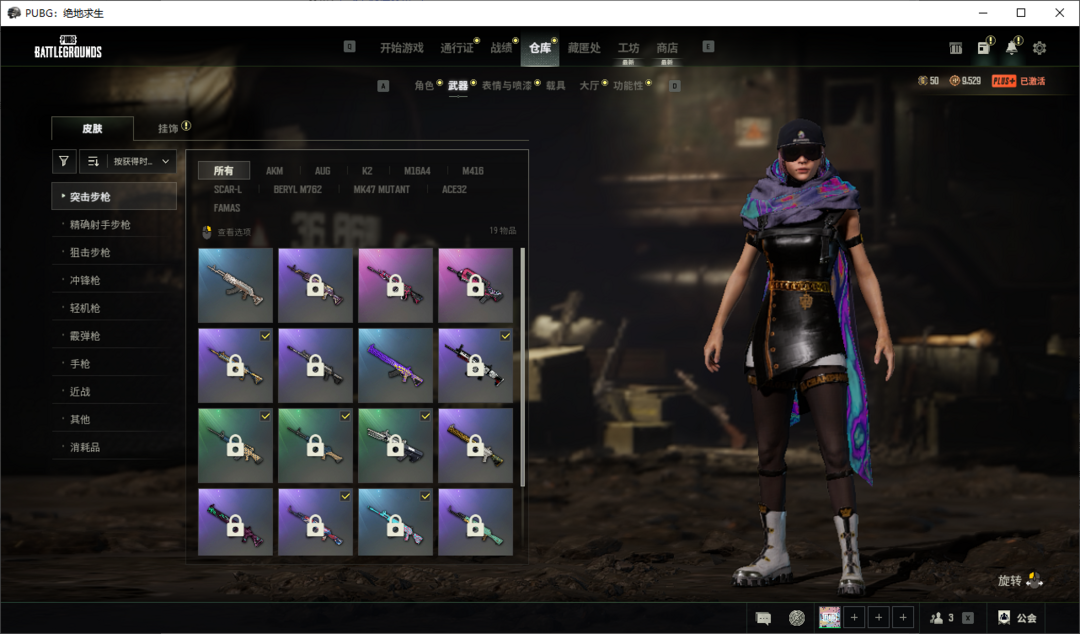This screenshot has height=634, width=1080.
Task: Click the last plus team slot
Action: tap(903, 617)
